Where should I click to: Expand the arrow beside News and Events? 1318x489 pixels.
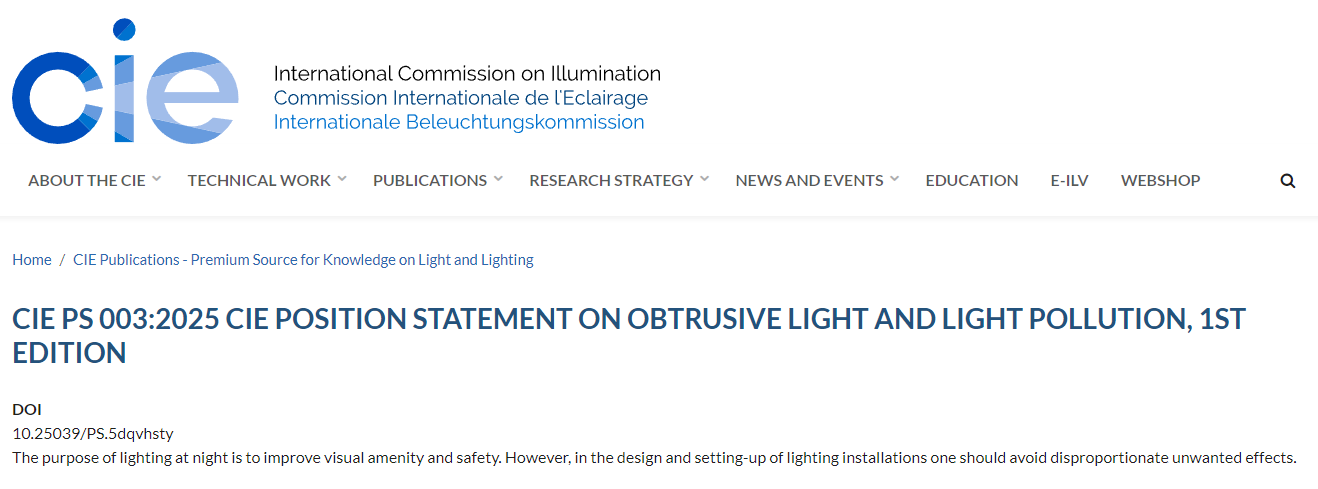895,179
